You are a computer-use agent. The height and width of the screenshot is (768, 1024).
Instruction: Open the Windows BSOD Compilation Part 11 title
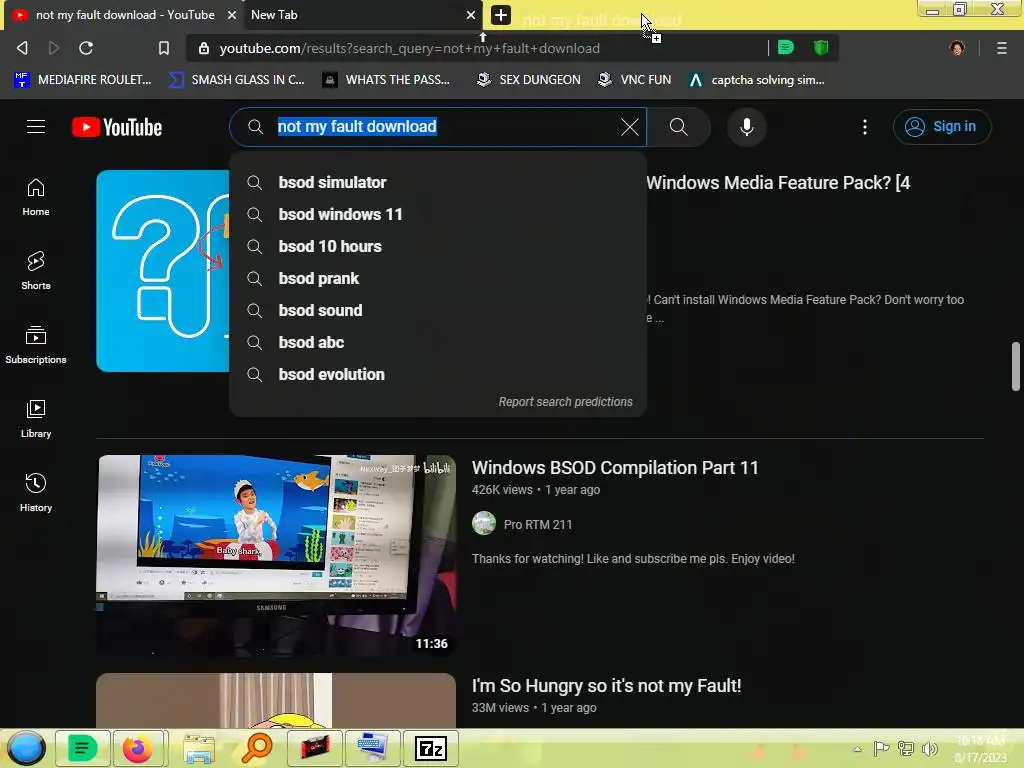[615, 468]
